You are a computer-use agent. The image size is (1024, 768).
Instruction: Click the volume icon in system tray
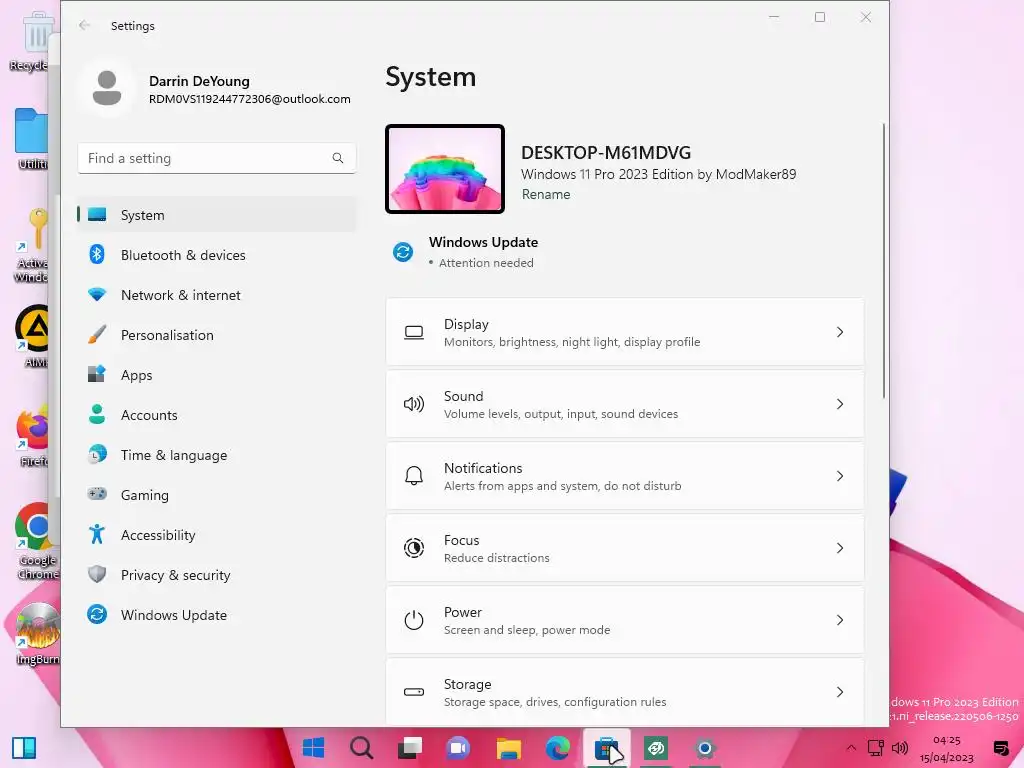[900, 748]
